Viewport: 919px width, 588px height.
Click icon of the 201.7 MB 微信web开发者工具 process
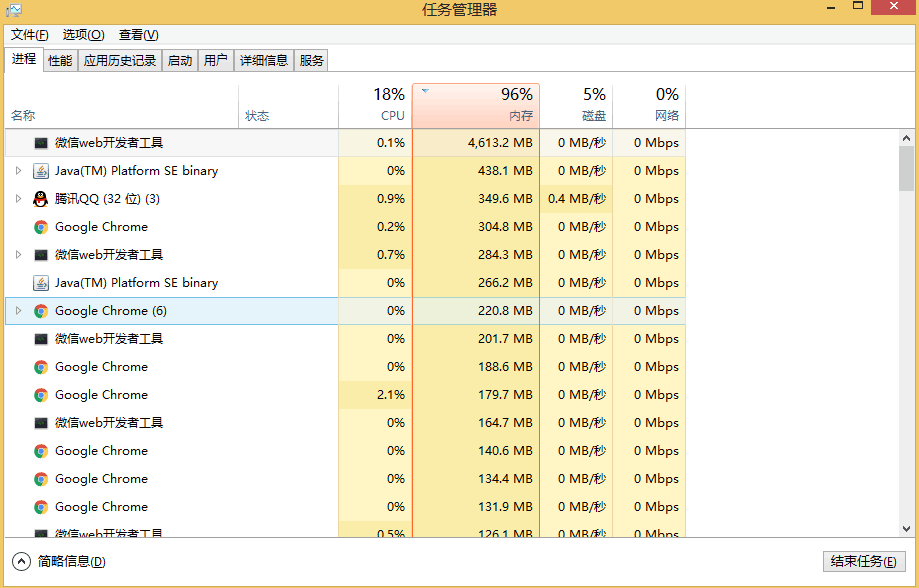[40, 339]
